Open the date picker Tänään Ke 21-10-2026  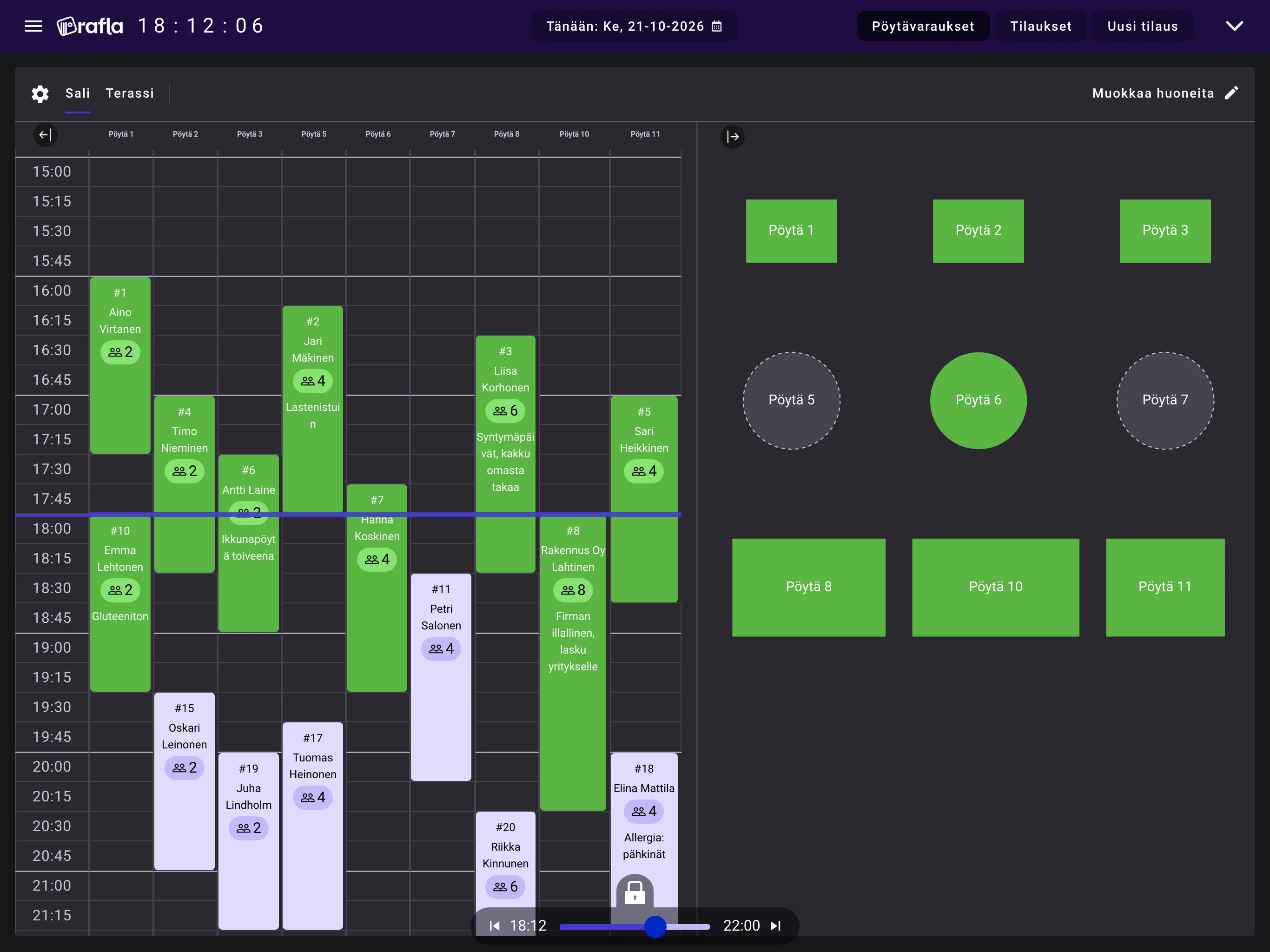pos(635,26)
